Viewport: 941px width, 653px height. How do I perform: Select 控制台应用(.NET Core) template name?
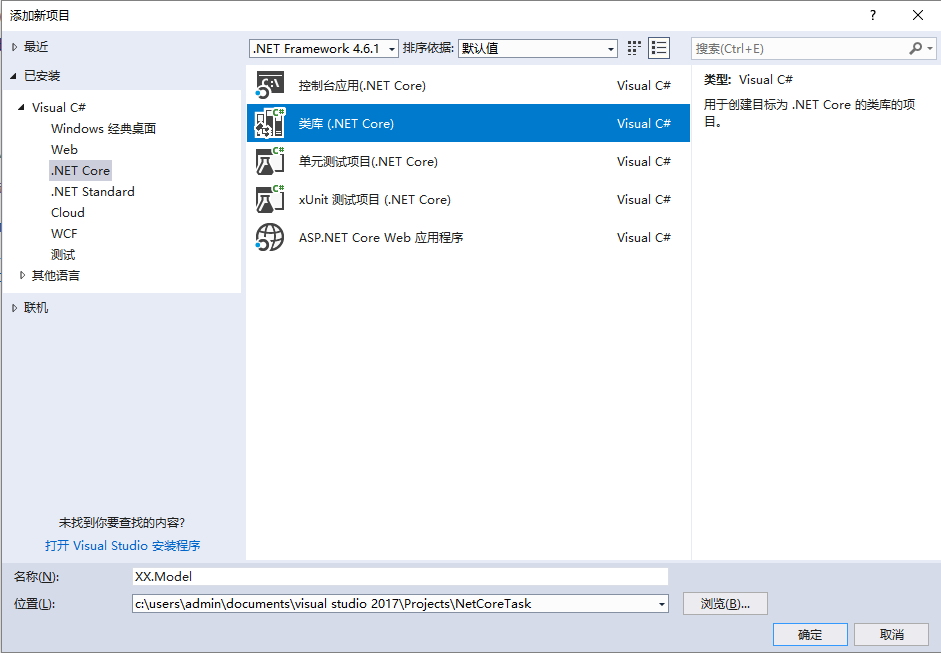(362, 85)
